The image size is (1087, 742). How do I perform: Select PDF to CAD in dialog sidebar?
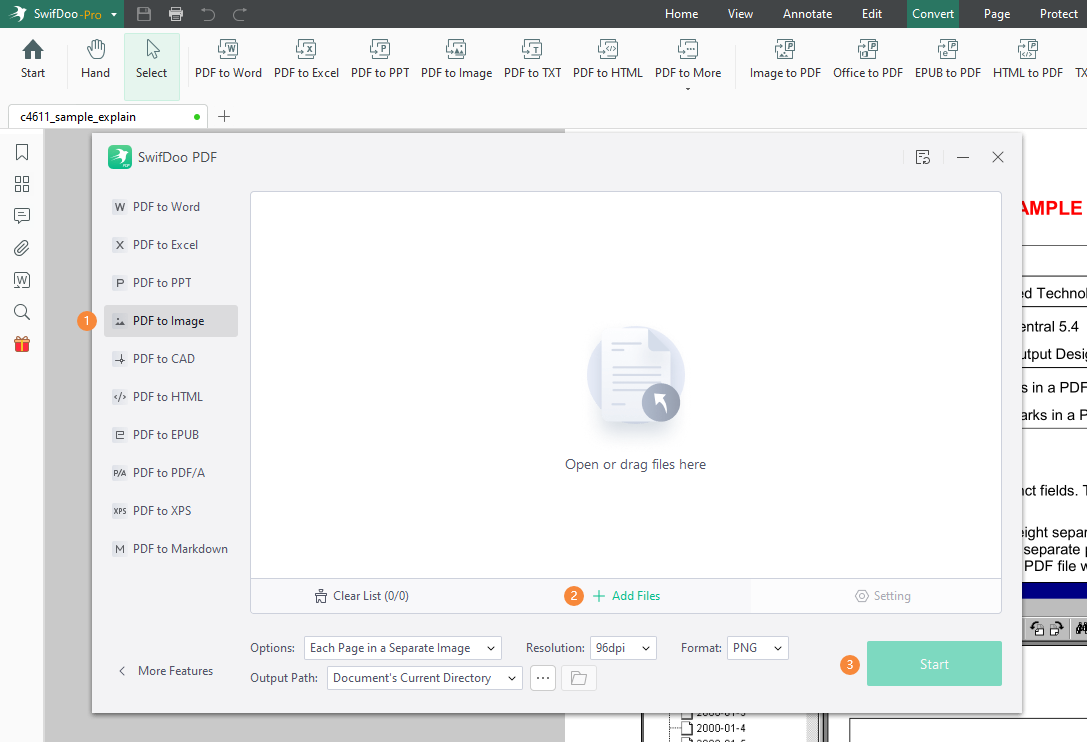pyautogui.click(x=171, y=359)
